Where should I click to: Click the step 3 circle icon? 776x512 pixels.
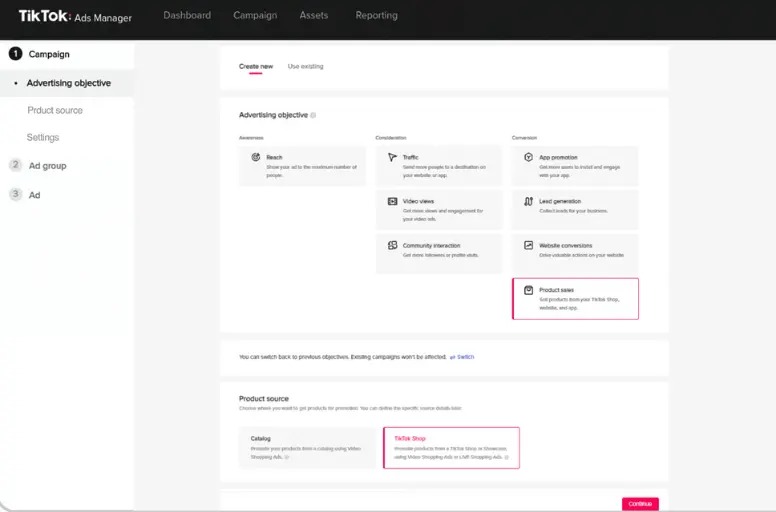pyautogui.click(x=15, y=194)
